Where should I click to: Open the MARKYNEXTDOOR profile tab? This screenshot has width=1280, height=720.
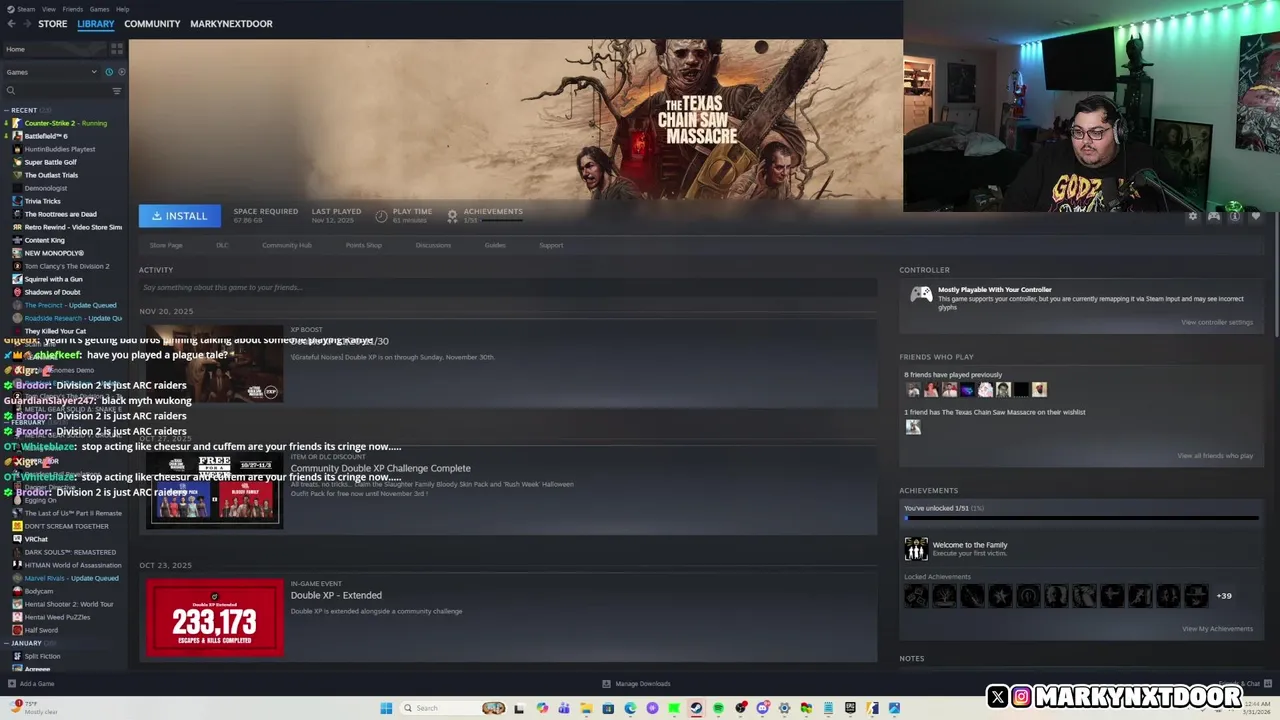tap(231, 24)
